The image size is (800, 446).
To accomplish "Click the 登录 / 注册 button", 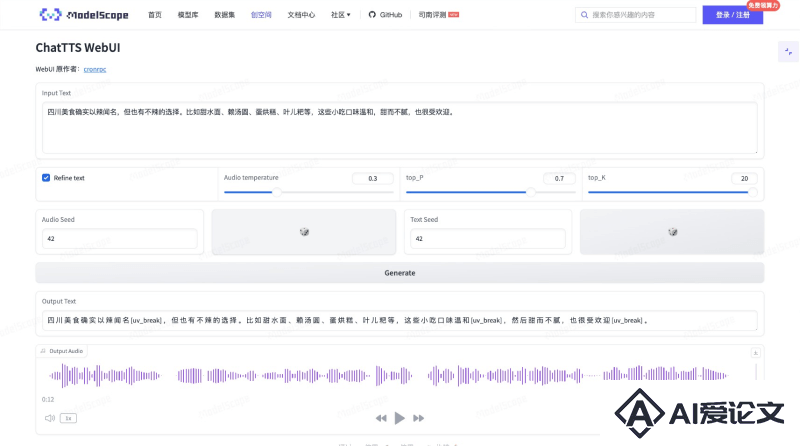I will click(x=733, y=15).
